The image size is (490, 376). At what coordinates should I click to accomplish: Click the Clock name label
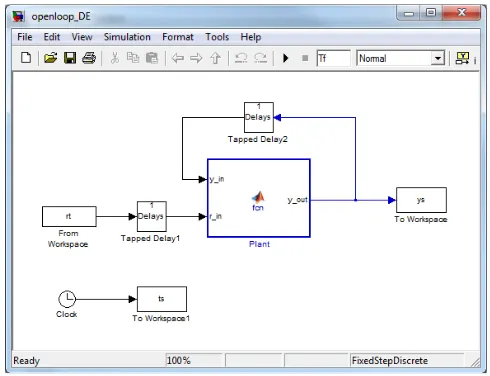point(67,314)
